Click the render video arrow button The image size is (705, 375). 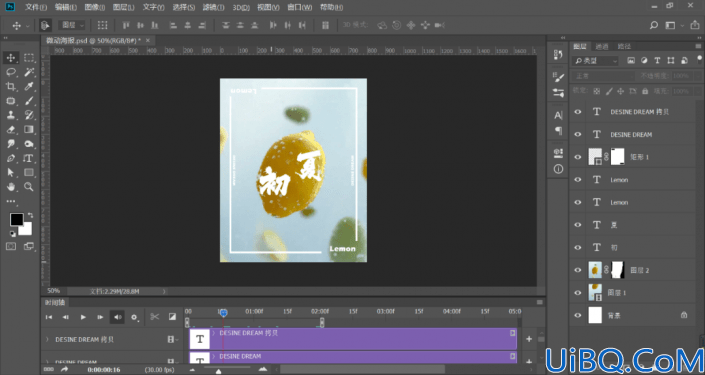click(x=65, y=369)
